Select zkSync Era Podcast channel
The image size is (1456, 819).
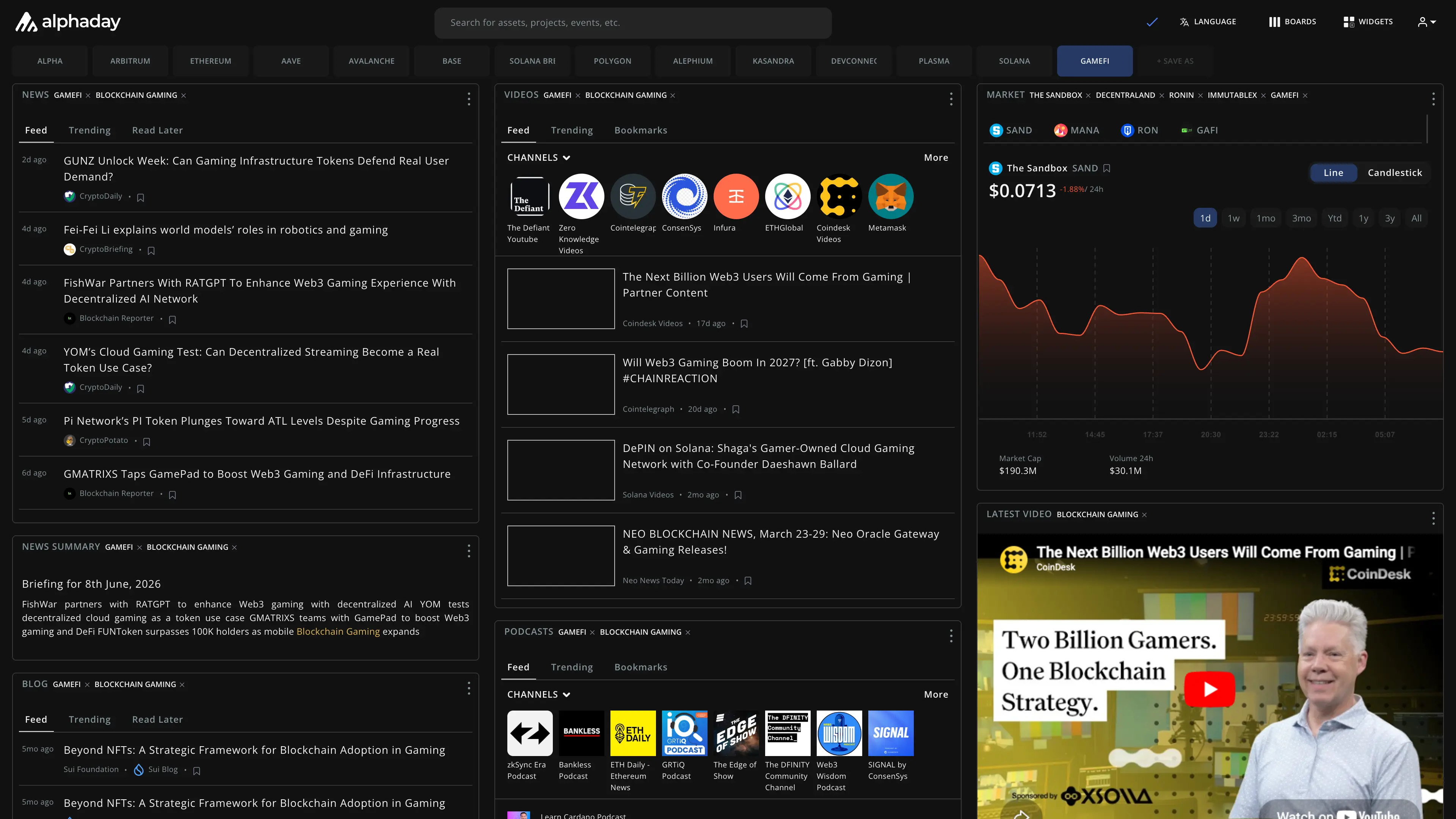(530, 733)
